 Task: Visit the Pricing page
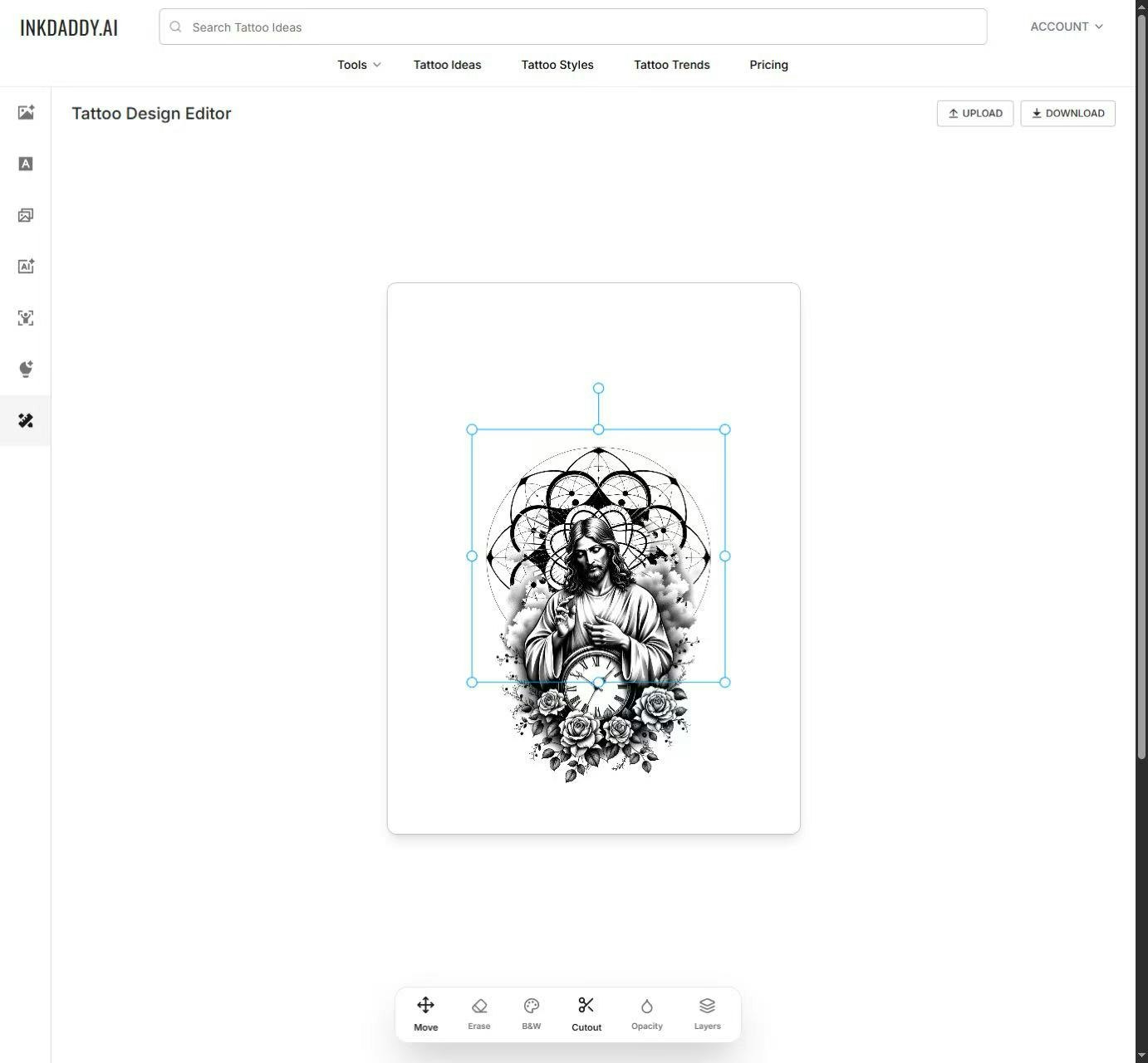coord(768,65)
